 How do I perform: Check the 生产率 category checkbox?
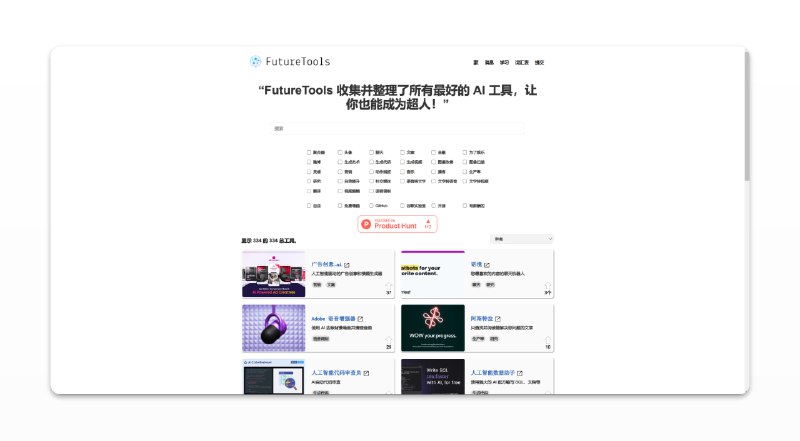[x=465, y=172]
